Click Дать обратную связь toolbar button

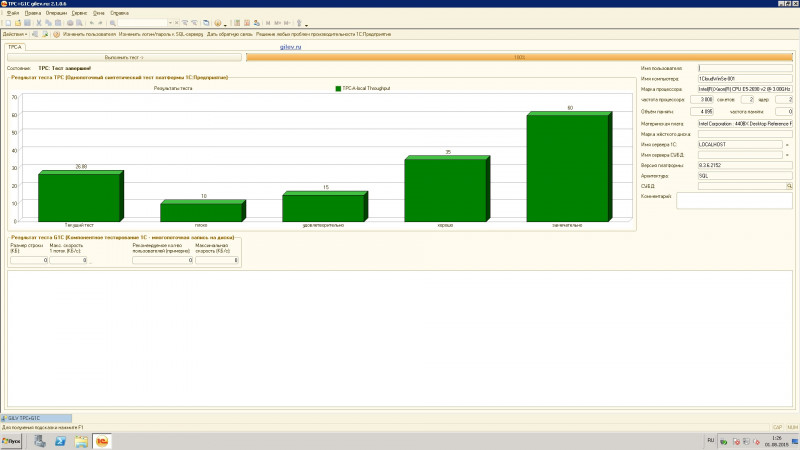point(228,34)
